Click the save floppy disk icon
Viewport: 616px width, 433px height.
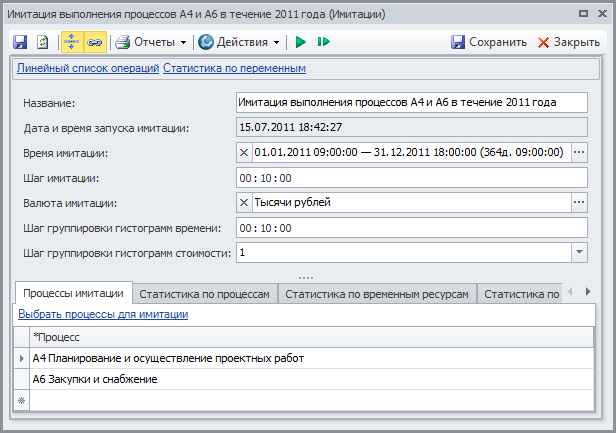[x=20, y=42]
